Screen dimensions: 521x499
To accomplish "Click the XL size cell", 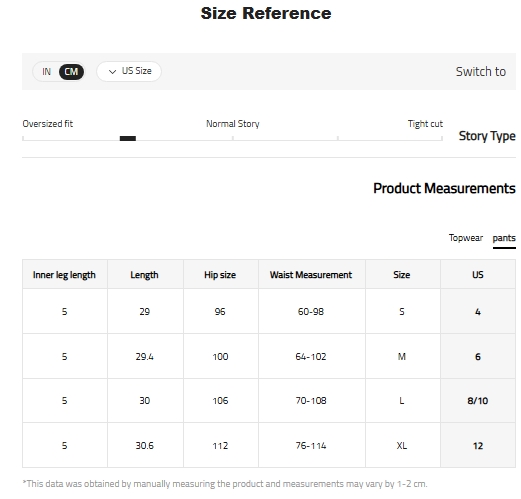I will (x=402, y=445).
